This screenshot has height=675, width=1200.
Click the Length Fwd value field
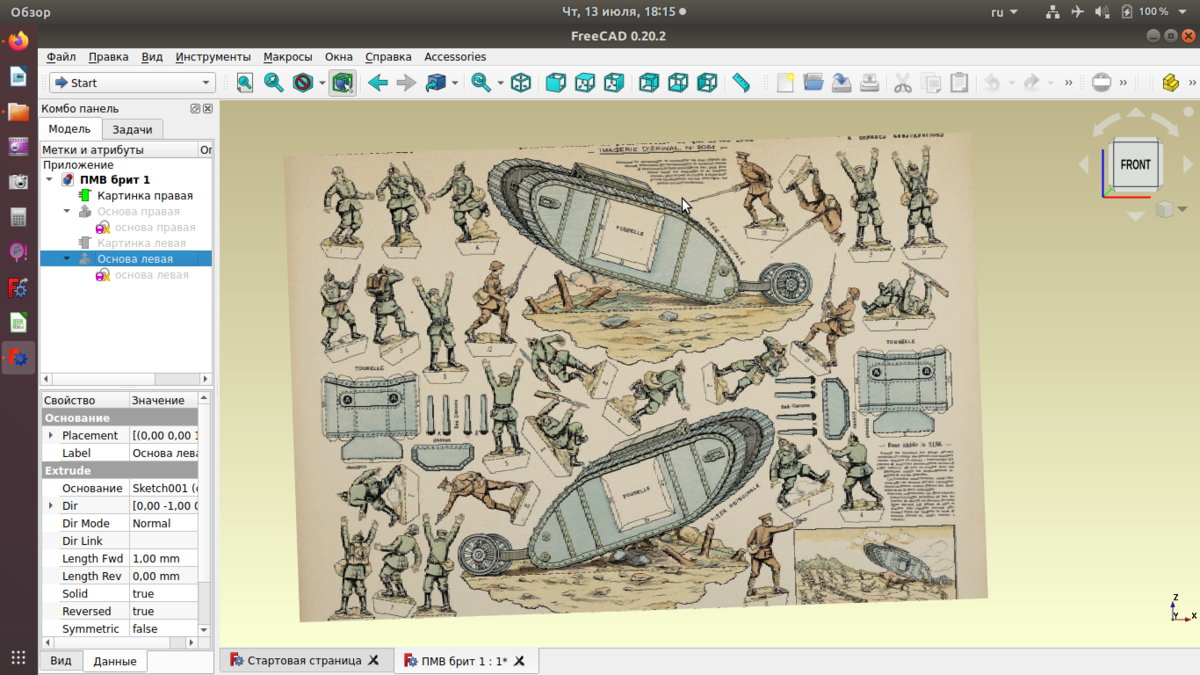(x=164, y=559)
